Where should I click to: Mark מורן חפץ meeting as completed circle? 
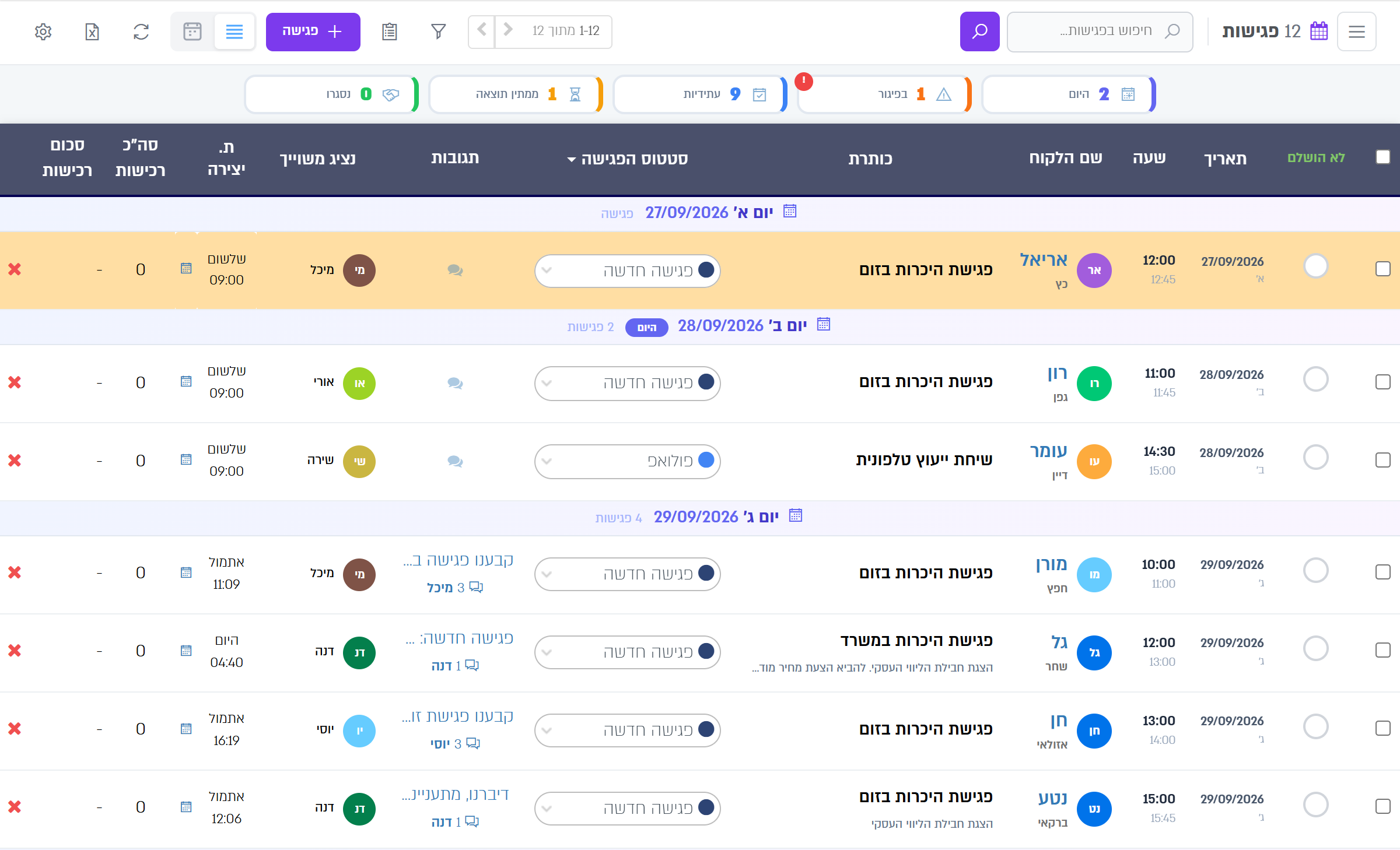[x=1316, y=570]
